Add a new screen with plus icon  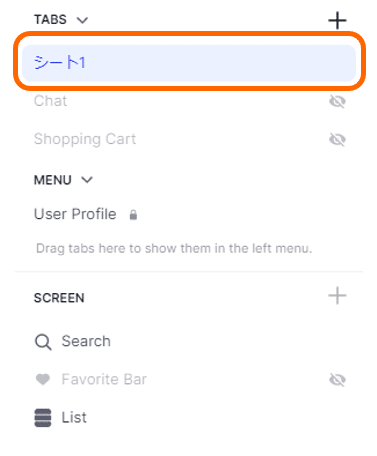pos(337,295)
